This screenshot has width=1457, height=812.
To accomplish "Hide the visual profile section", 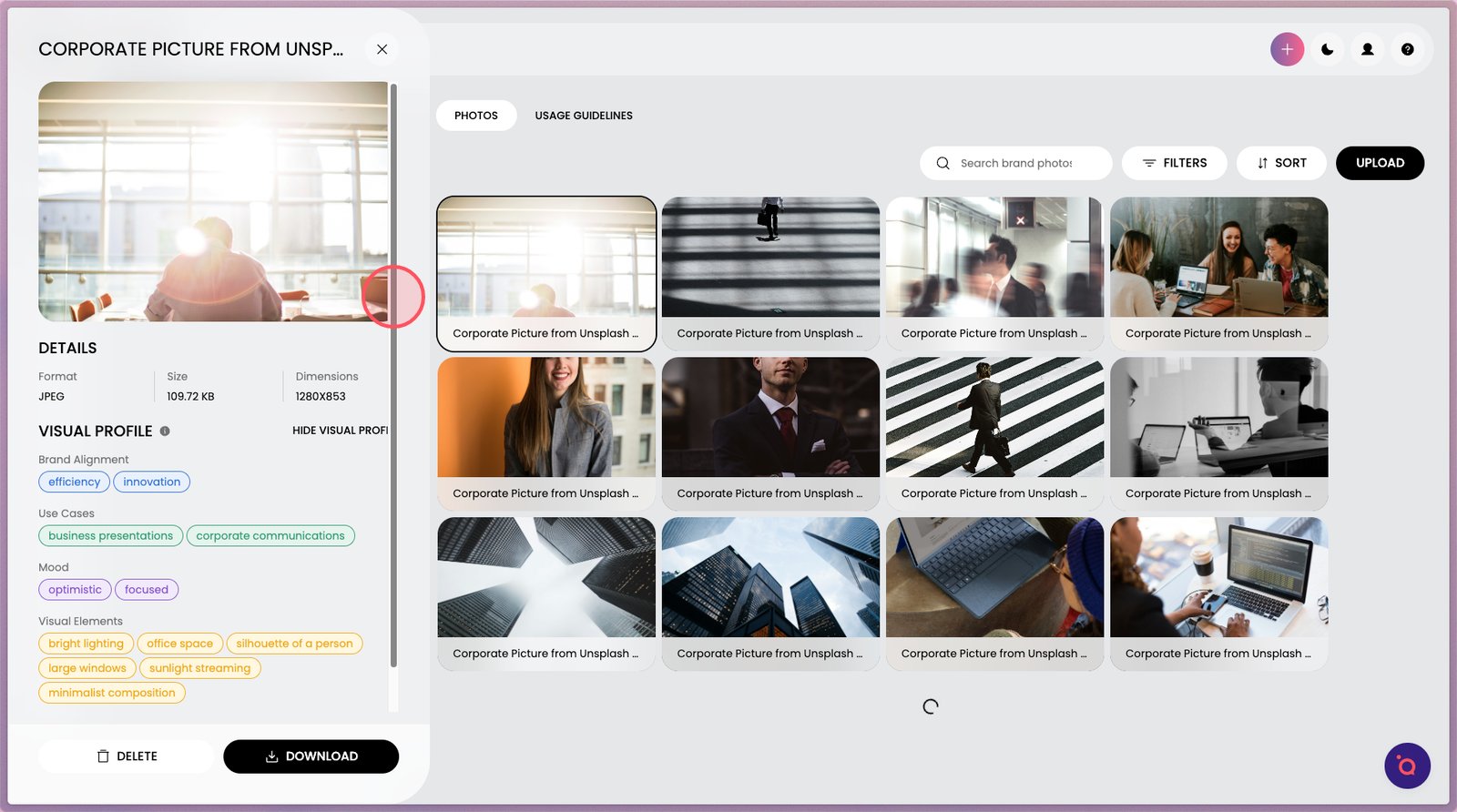I will pos(340,431).
